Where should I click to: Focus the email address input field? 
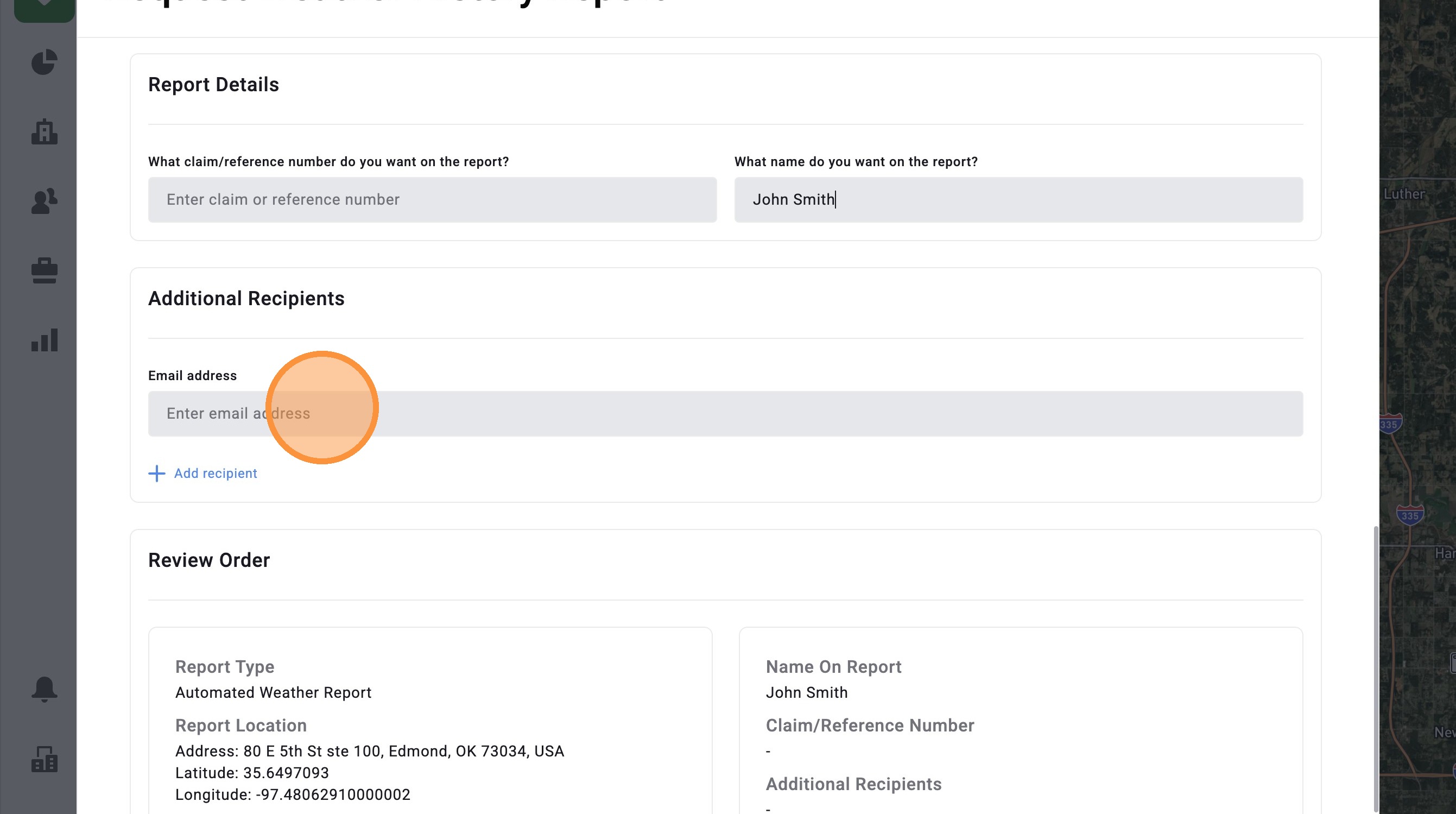point(726,413)
